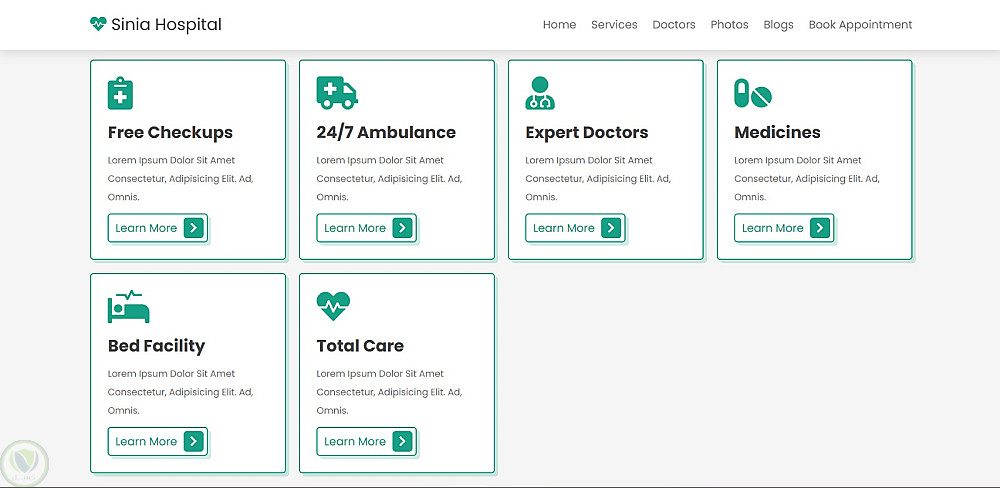Viewport: 1000px width, 488px height.
Task: Click the shield badge icon in the bottom corner
Action: coord(24,462)
